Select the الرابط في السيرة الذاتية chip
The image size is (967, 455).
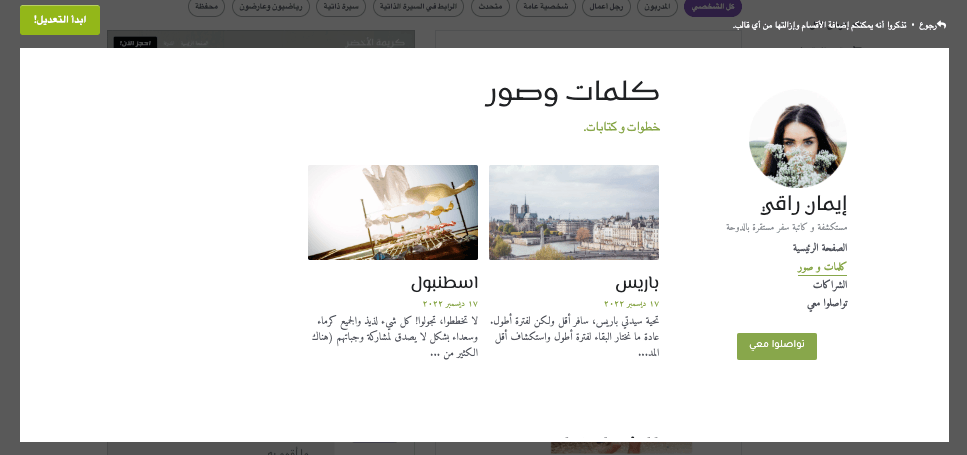click(419, 7)
